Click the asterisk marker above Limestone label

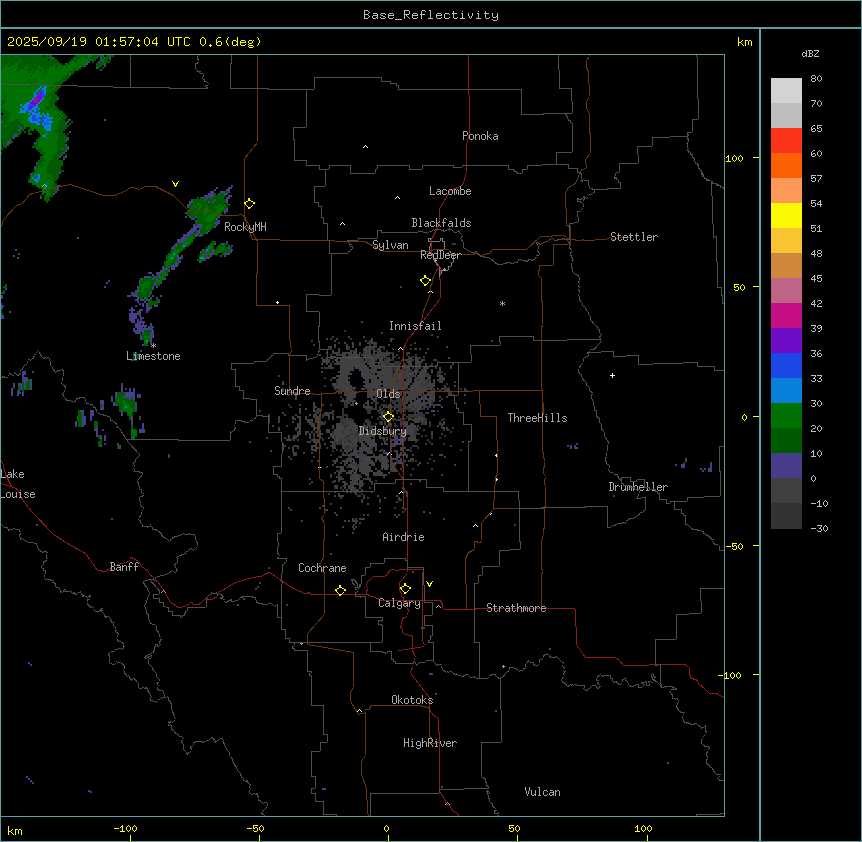tap(153, 345)
